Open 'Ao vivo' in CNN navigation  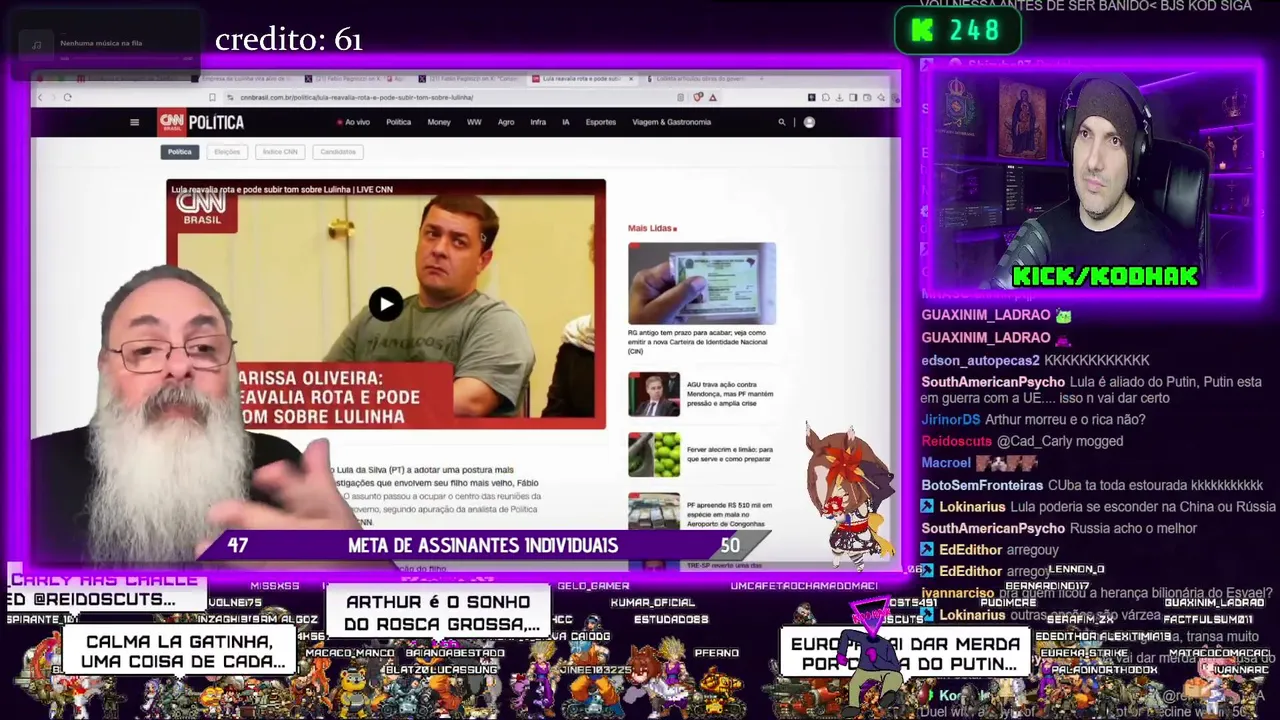point(354,122)
